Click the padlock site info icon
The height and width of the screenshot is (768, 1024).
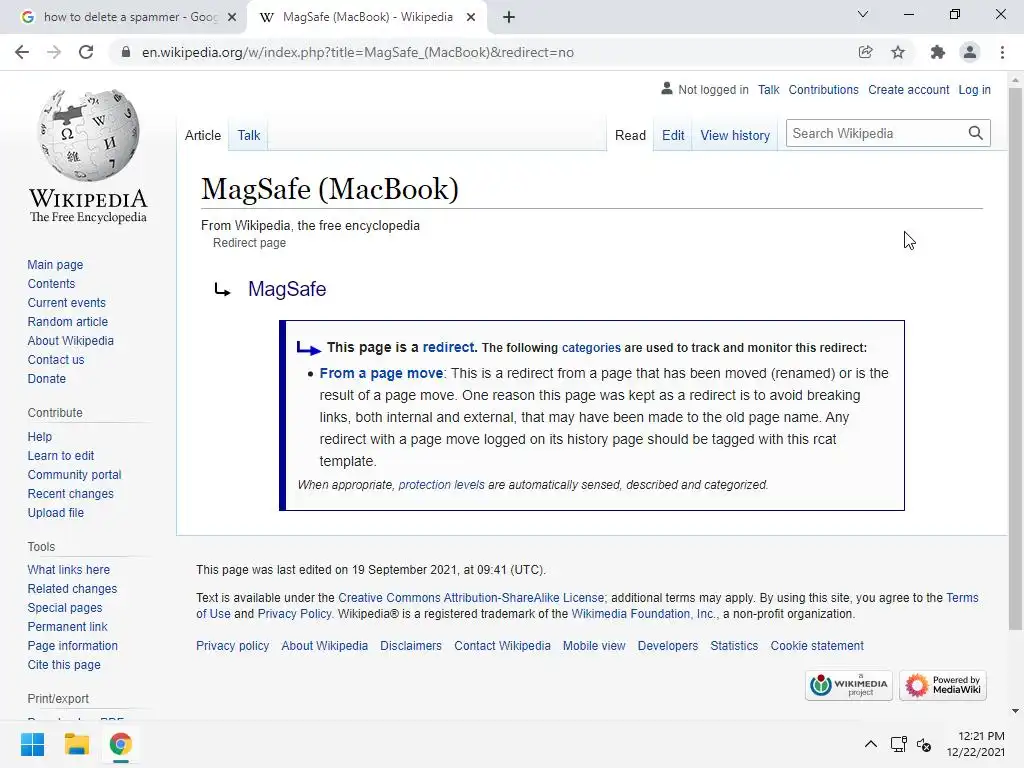pyautogui.click(x=126, y=52)
